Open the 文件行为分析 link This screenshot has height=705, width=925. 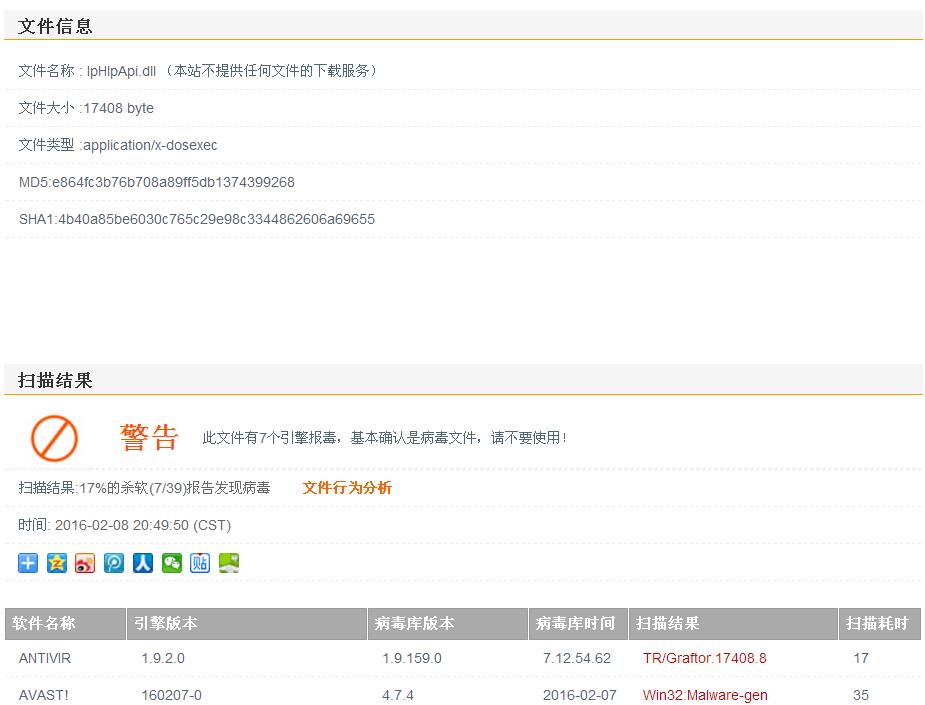347,488
